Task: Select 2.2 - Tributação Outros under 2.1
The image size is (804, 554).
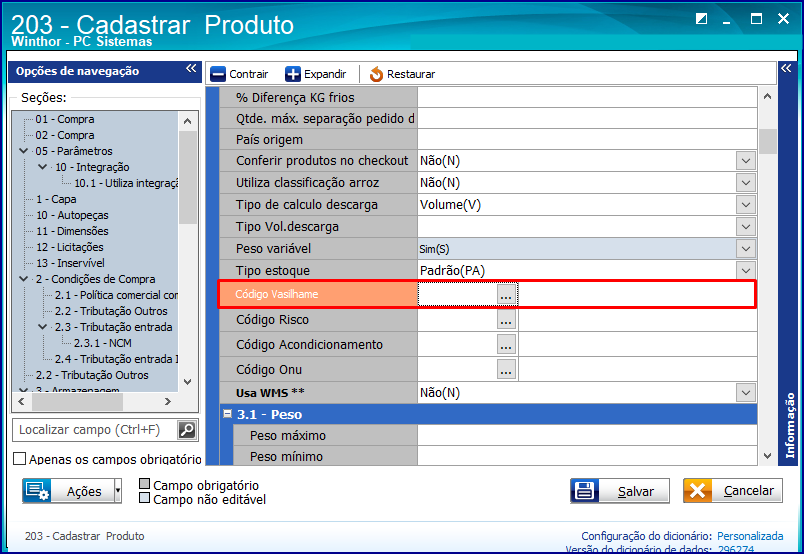Action: 111,311
